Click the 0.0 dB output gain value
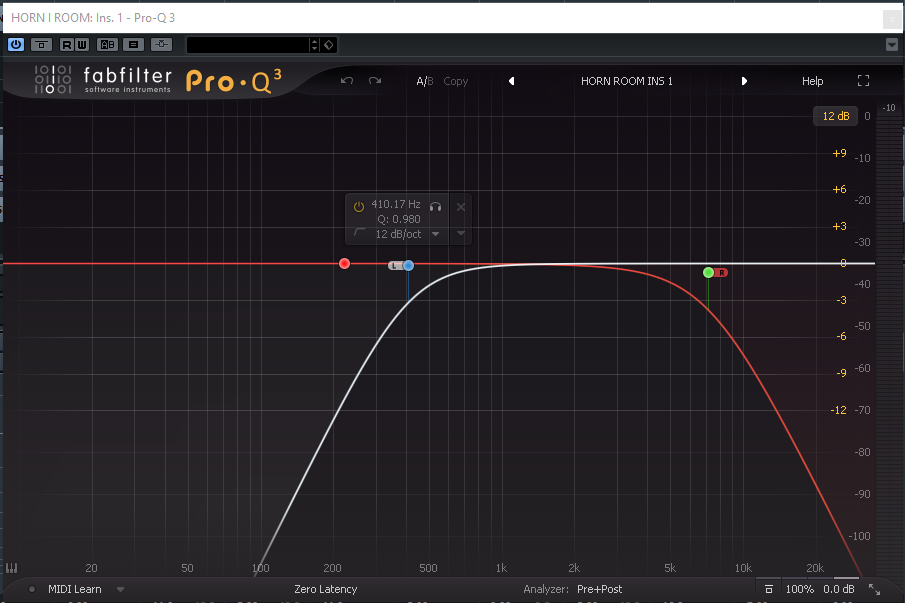 click(839, 589)
